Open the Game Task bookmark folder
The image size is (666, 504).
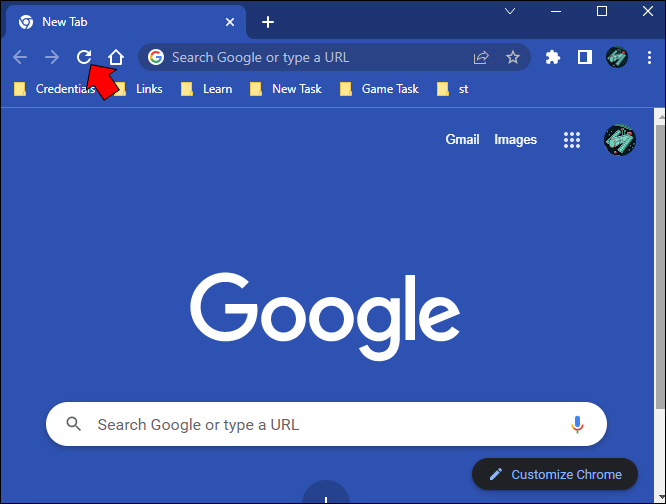click(x=379, y=89)
